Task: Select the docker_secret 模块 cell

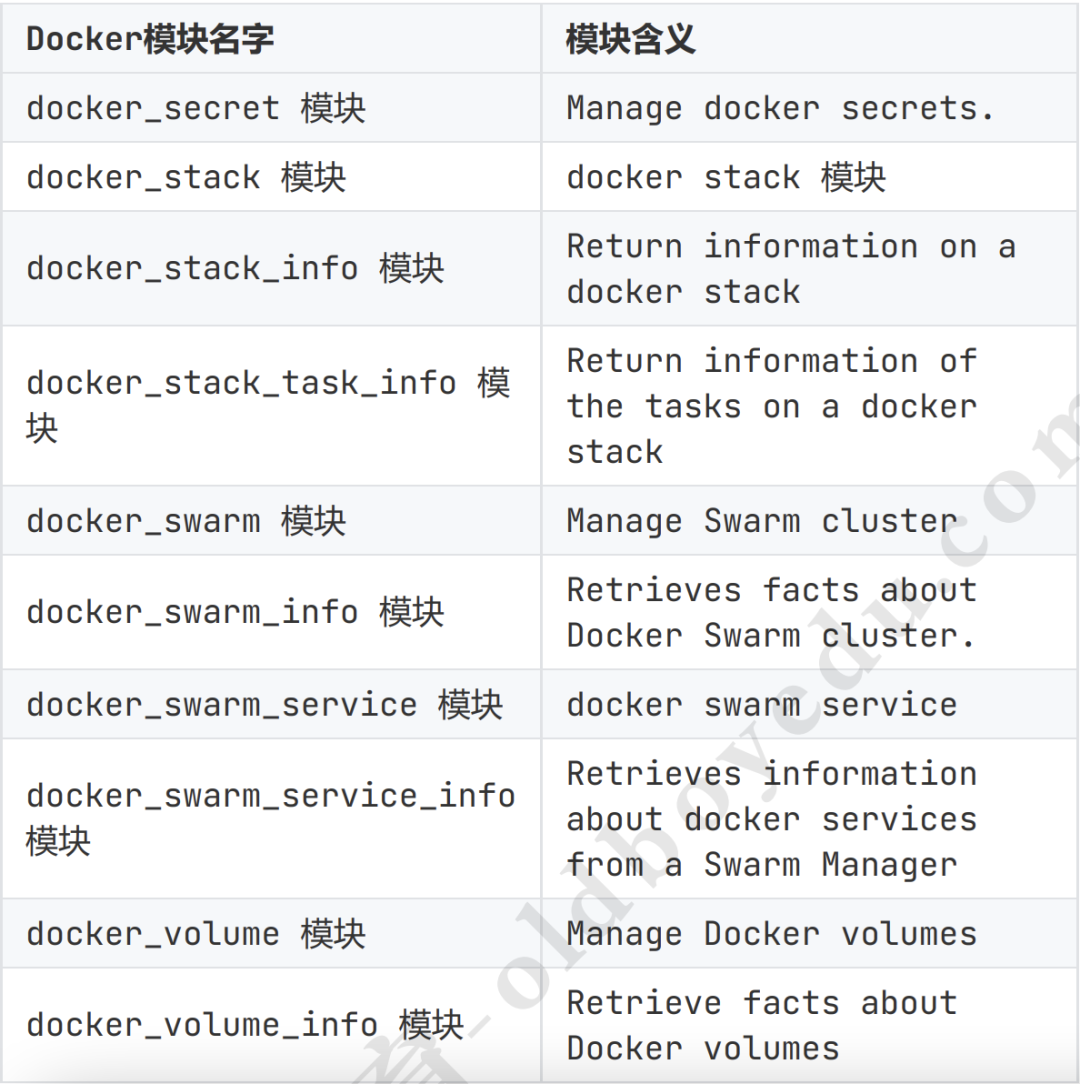Action: click(x=196, y=108)
